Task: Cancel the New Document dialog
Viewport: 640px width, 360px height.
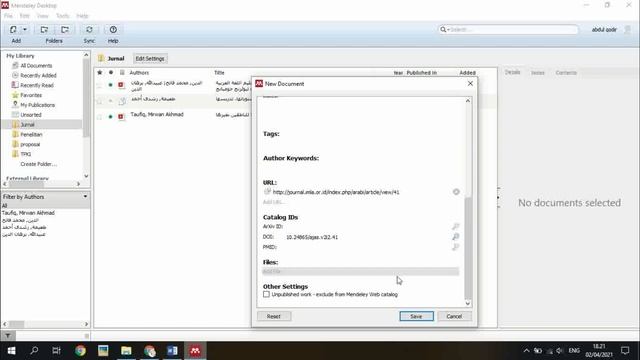Action: pos(454,316)
